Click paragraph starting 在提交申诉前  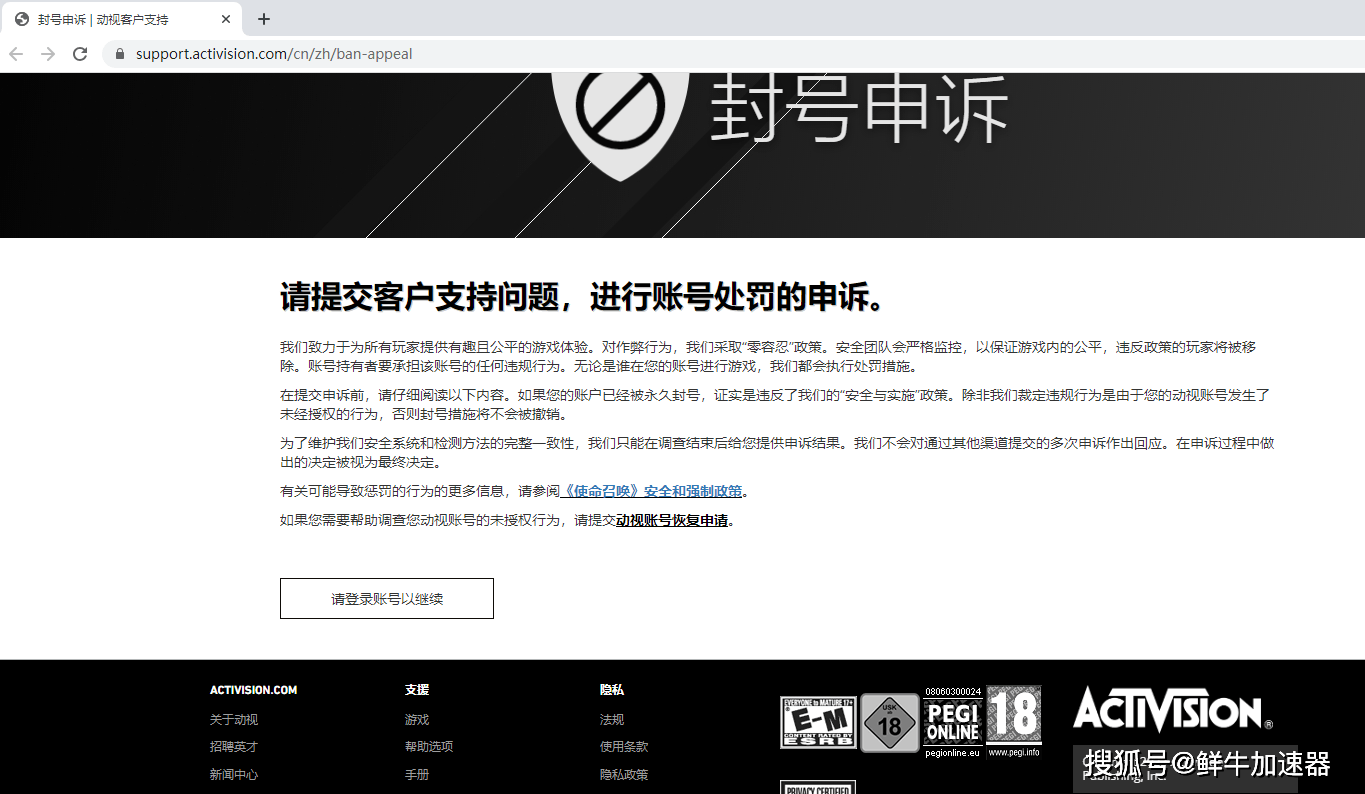pyautogui.click(x=775, y=404)
